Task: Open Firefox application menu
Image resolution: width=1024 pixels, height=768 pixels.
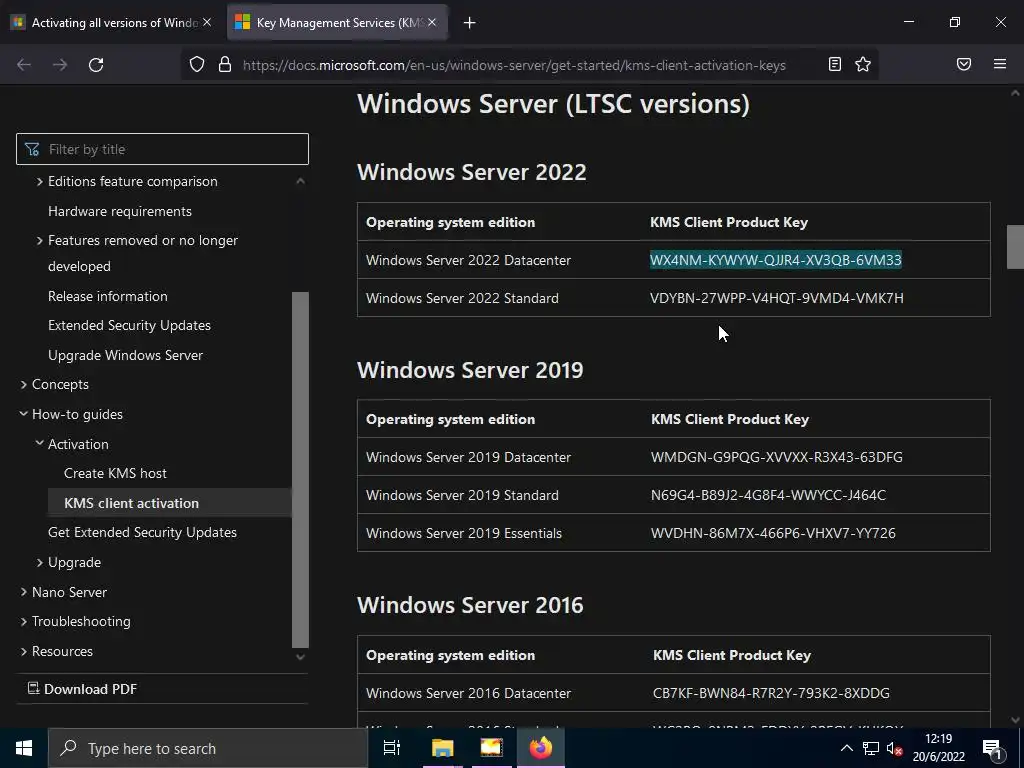Action: click(x=1000, y=64)
